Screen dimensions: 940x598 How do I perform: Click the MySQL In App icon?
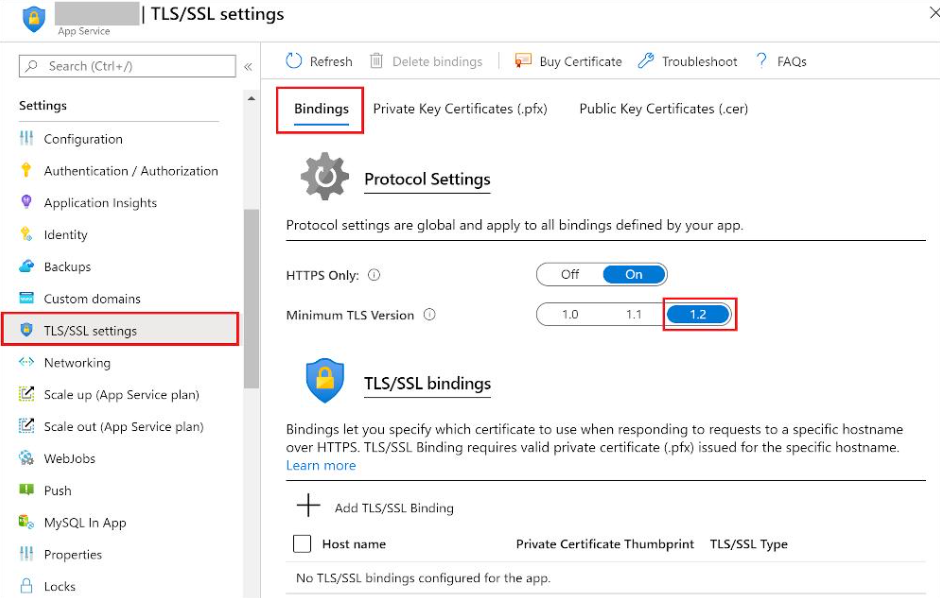26,521
